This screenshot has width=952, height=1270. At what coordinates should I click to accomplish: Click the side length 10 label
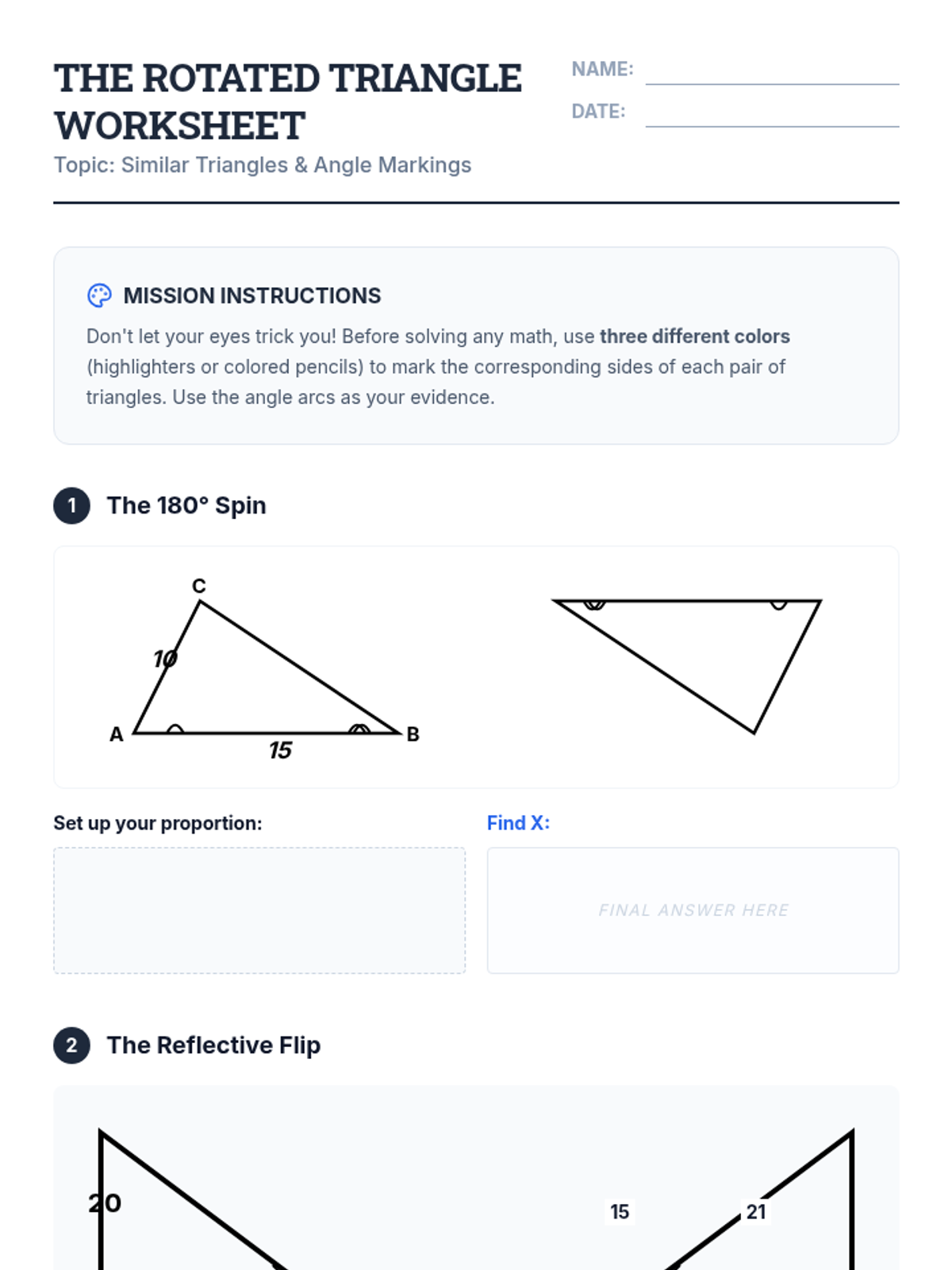[165, 659]
